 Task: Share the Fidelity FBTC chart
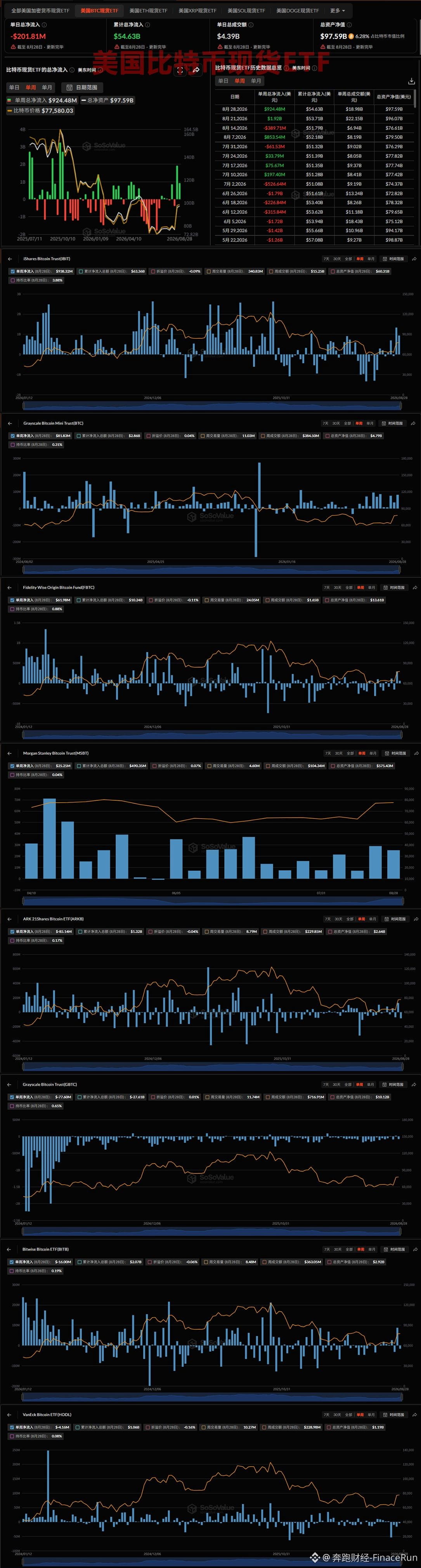click(x=414, y=588)
